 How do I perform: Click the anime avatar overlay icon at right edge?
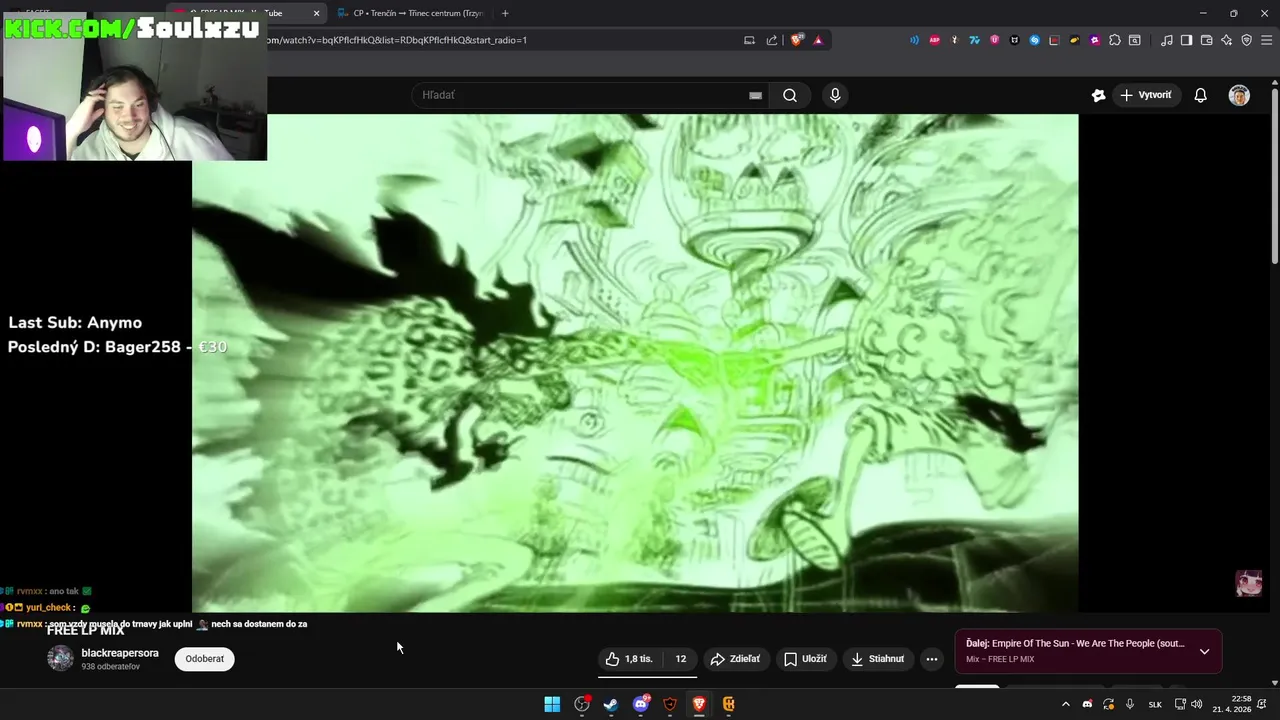click(1249, 582)
